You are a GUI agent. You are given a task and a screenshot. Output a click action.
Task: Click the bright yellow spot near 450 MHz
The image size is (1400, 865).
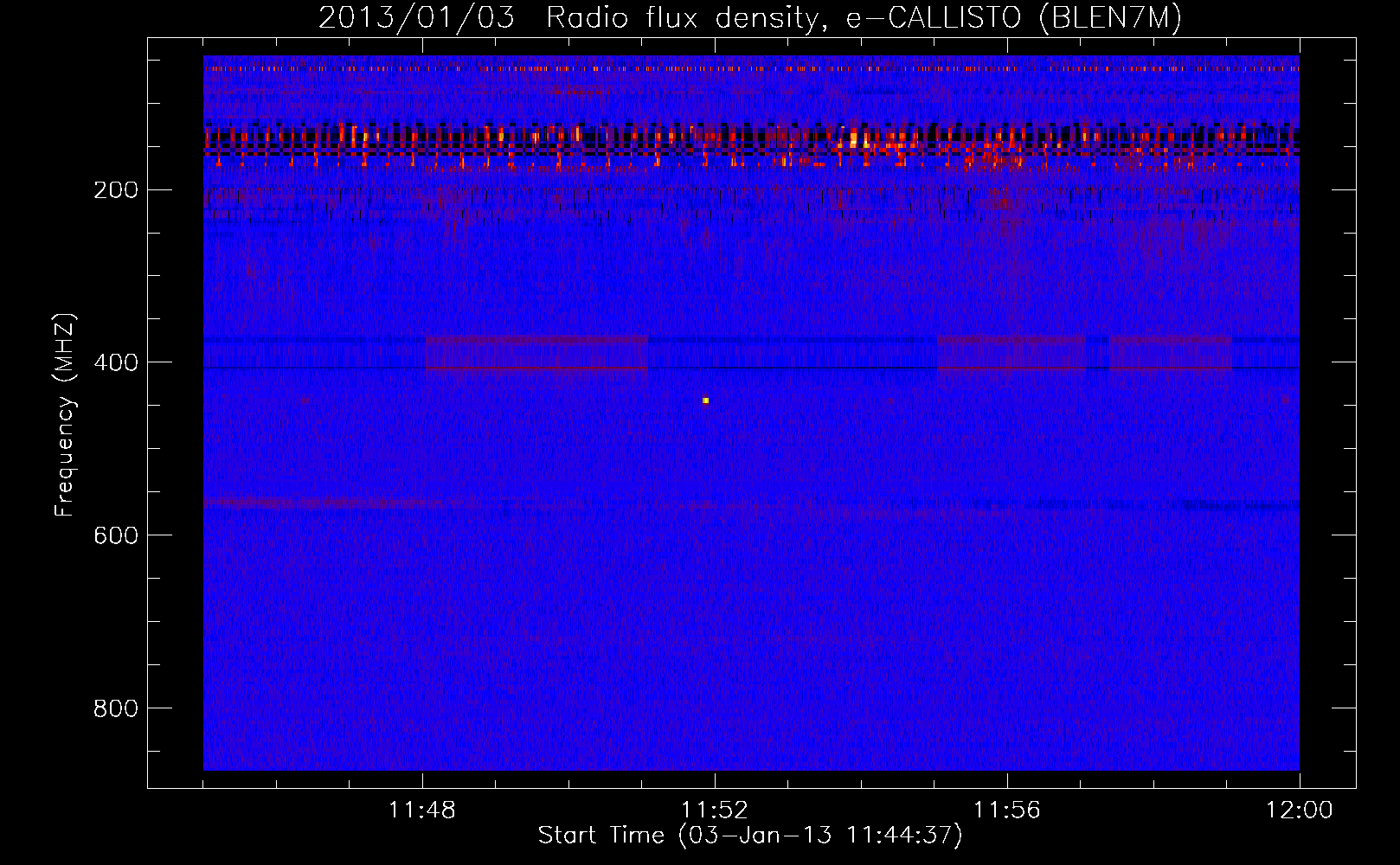(706, 400)
